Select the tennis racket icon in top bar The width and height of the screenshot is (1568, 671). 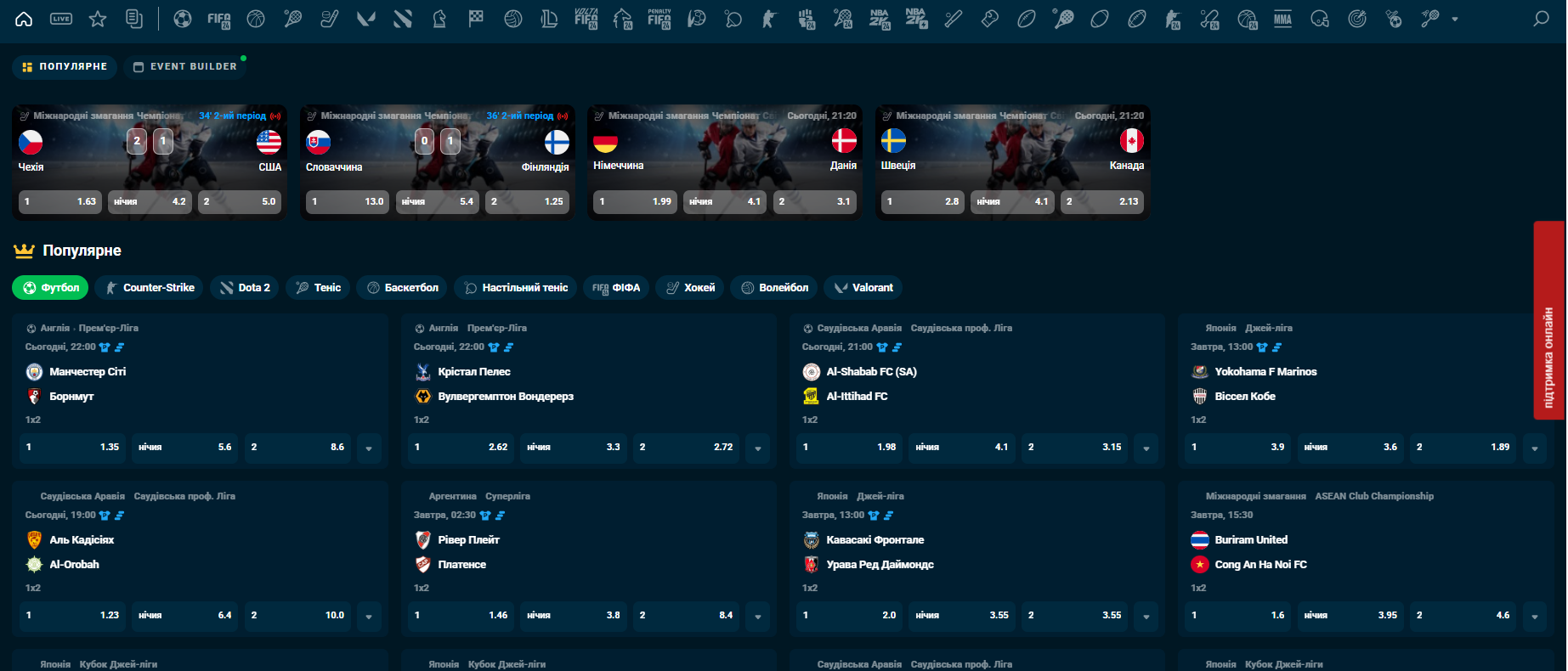click(x=292, y=19)
